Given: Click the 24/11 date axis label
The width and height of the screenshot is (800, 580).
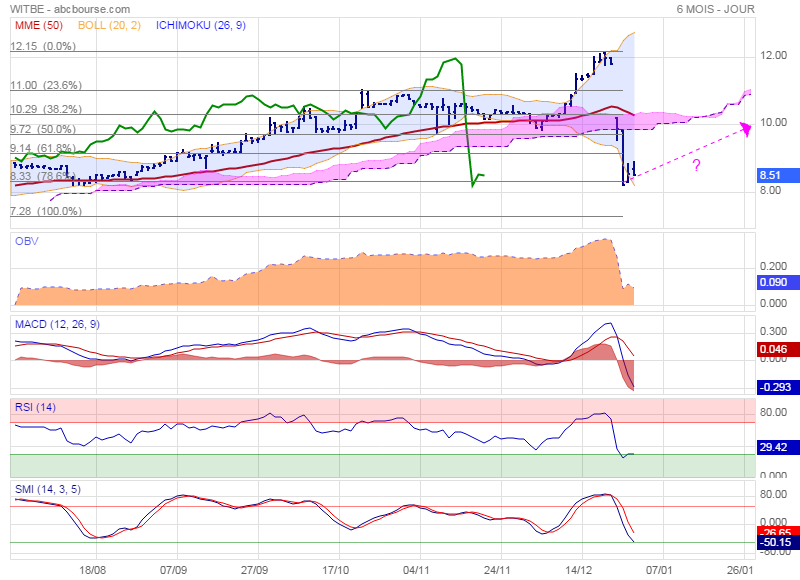Looking at the screenshot, I should pyautogui.click(x=497, y=570).
